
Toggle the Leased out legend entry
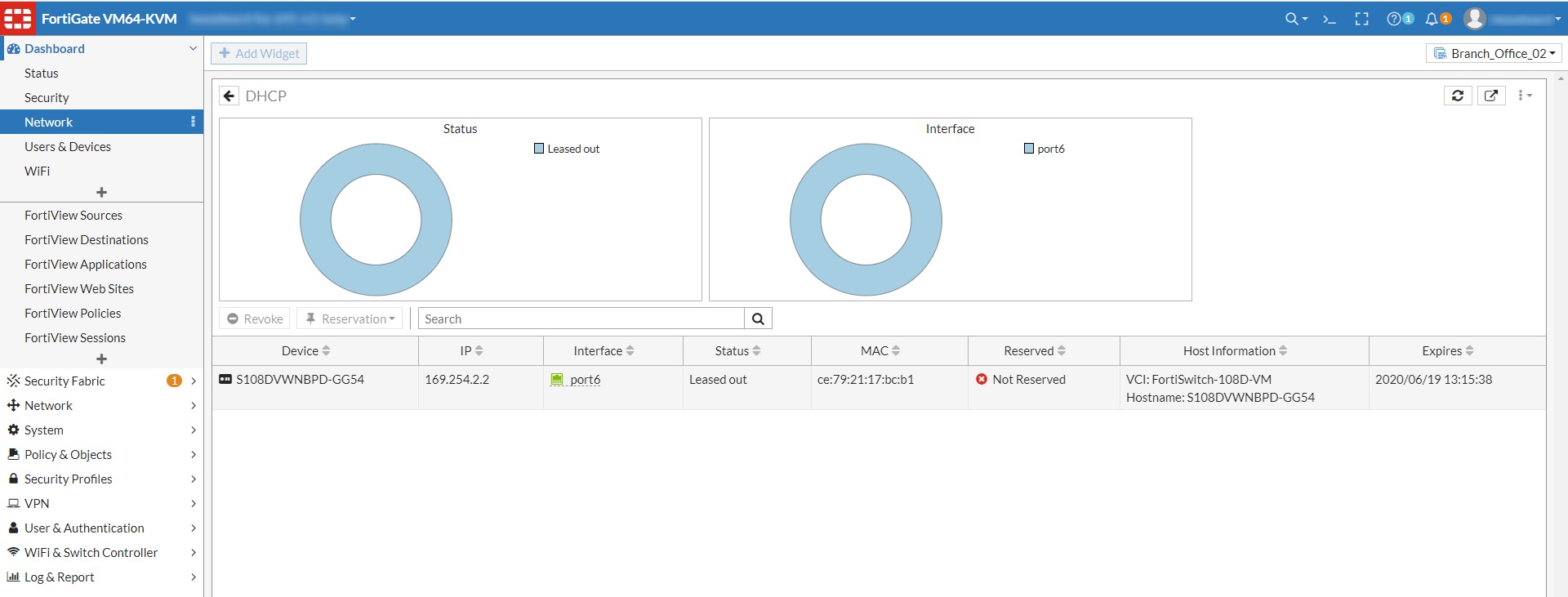pyautogui.click(x=567, y=149)
